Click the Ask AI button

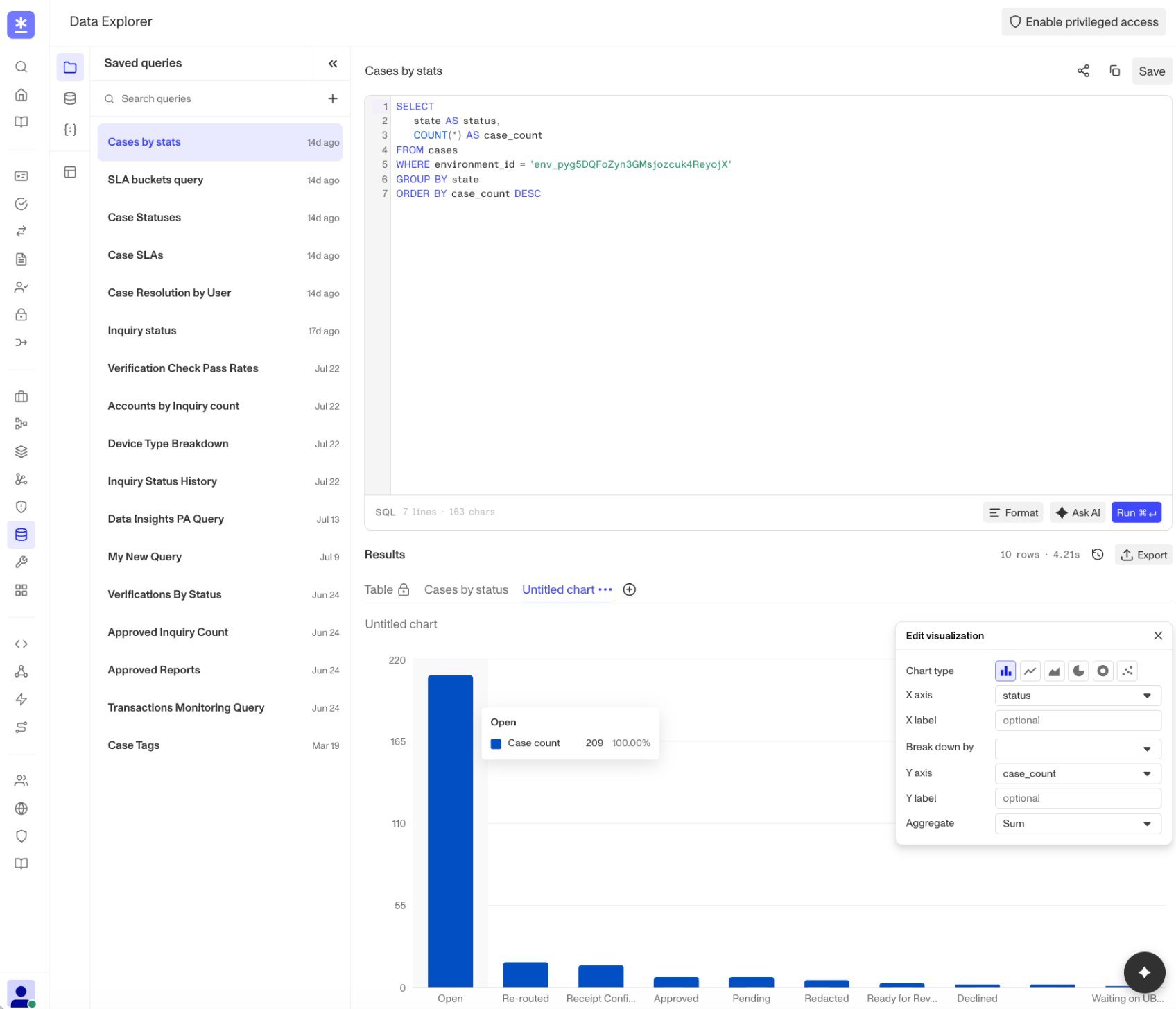[1078, 512]
